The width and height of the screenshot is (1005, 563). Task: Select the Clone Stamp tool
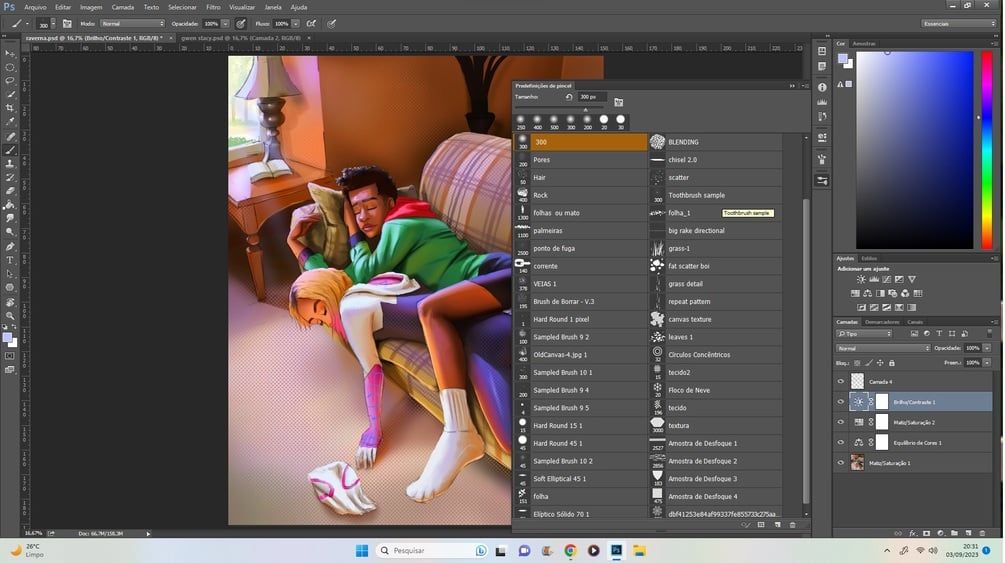coord(10,164)
